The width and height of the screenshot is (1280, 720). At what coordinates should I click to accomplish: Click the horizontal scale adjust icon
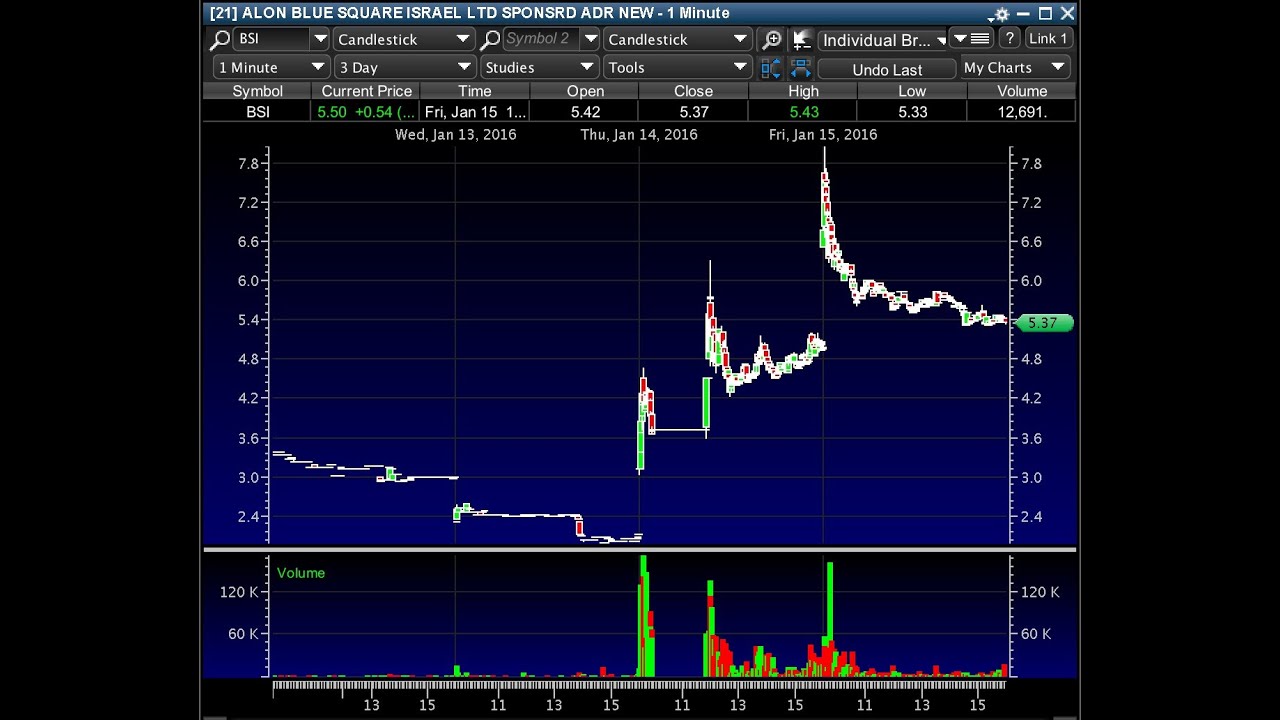tap(801, 68)
